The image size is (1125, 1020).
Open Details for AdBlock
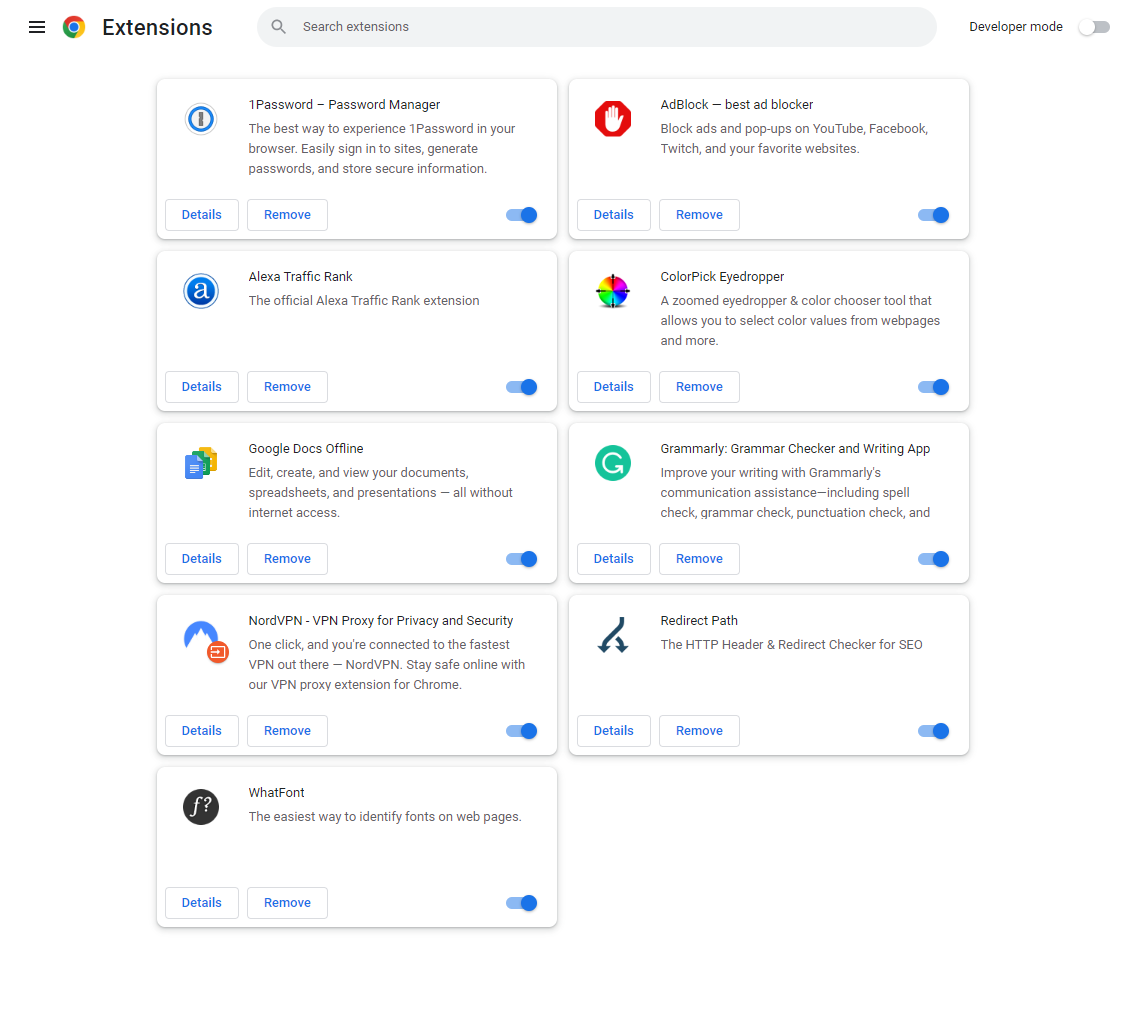click(613, 215)
